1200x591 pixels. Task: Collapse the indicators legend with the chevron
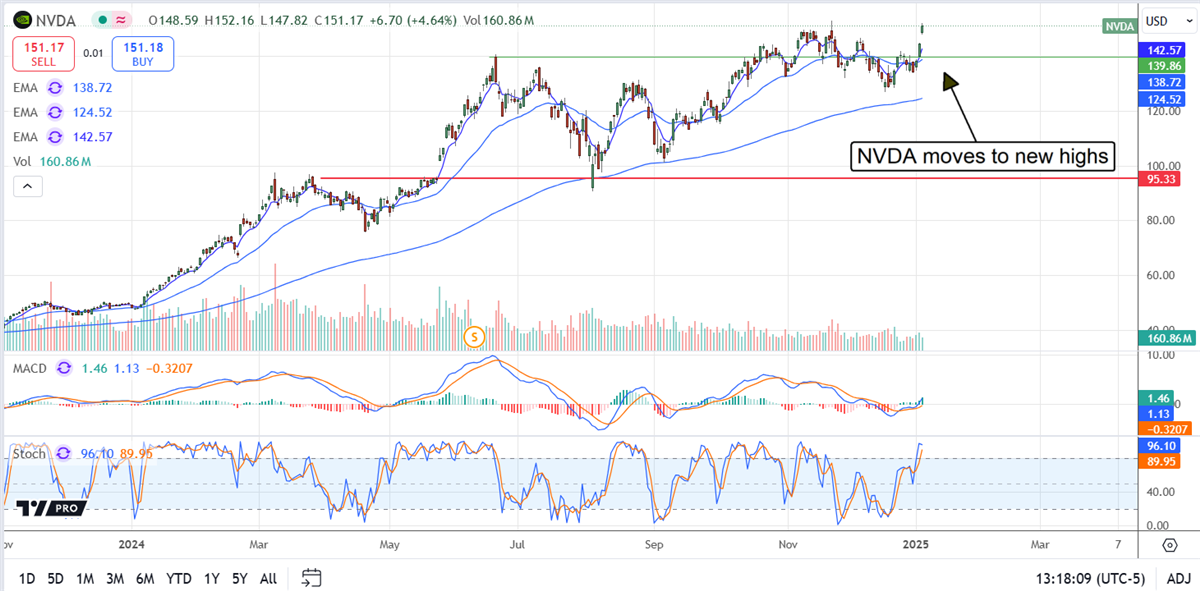pos(27,185)
